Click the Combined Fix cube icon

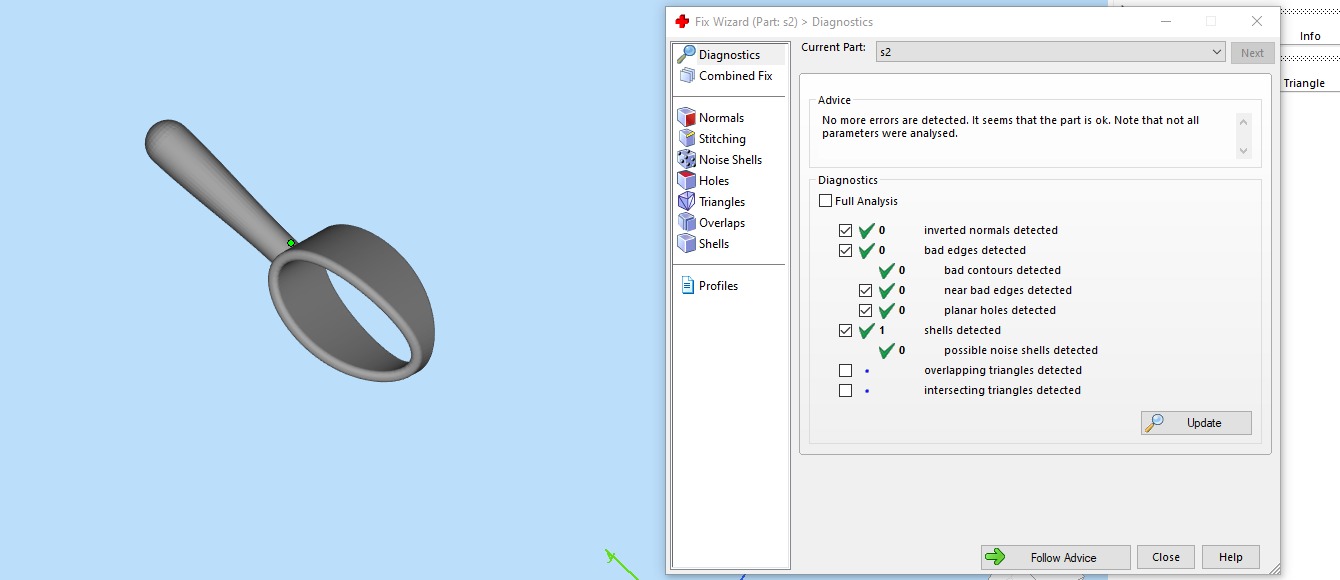686,76
